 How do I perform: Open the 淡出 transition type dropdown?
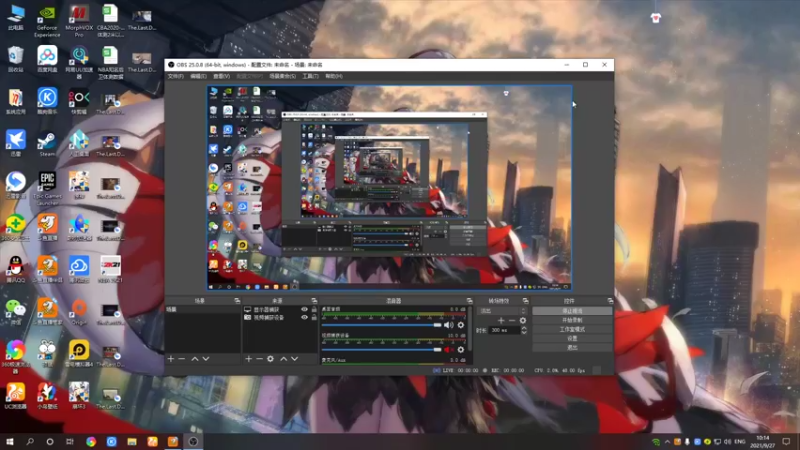pyautogui.click(x=502, y=311)
